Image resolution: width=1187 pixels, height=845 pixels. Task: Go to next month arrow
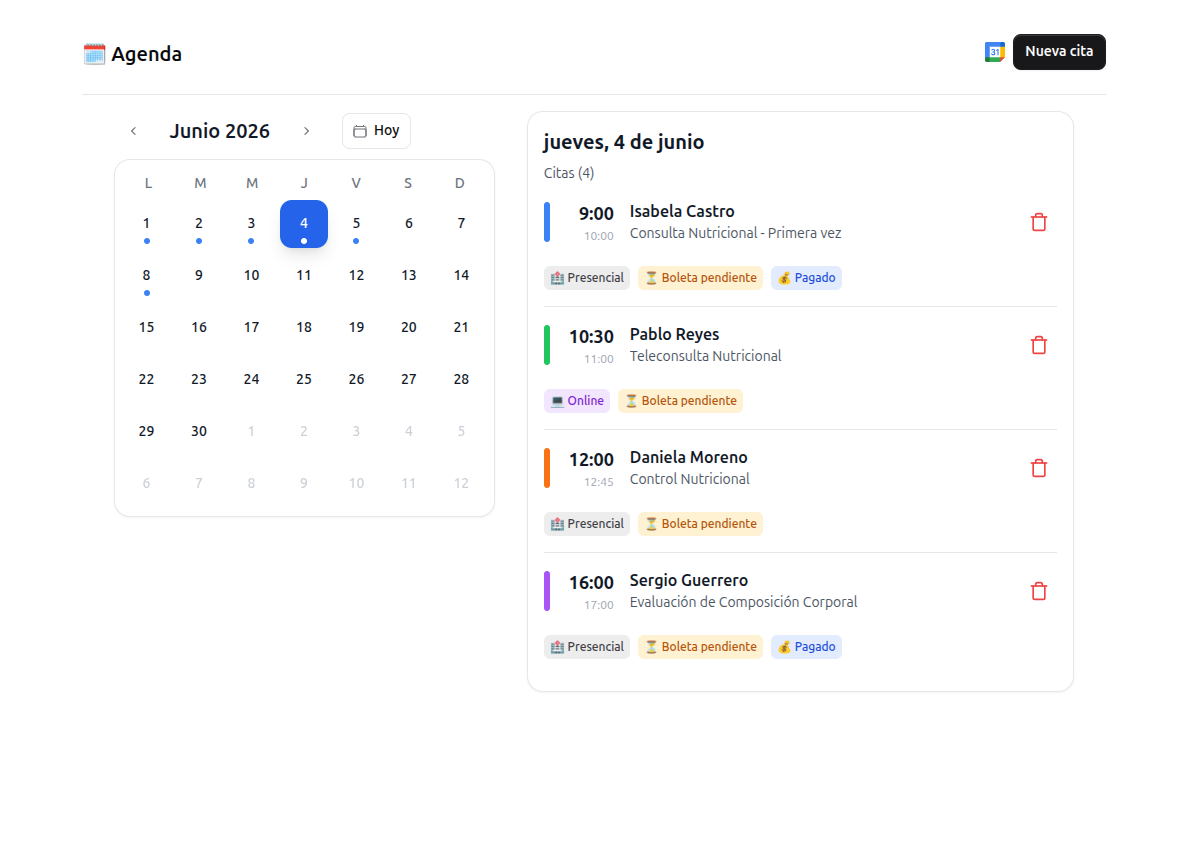(307, 131)
